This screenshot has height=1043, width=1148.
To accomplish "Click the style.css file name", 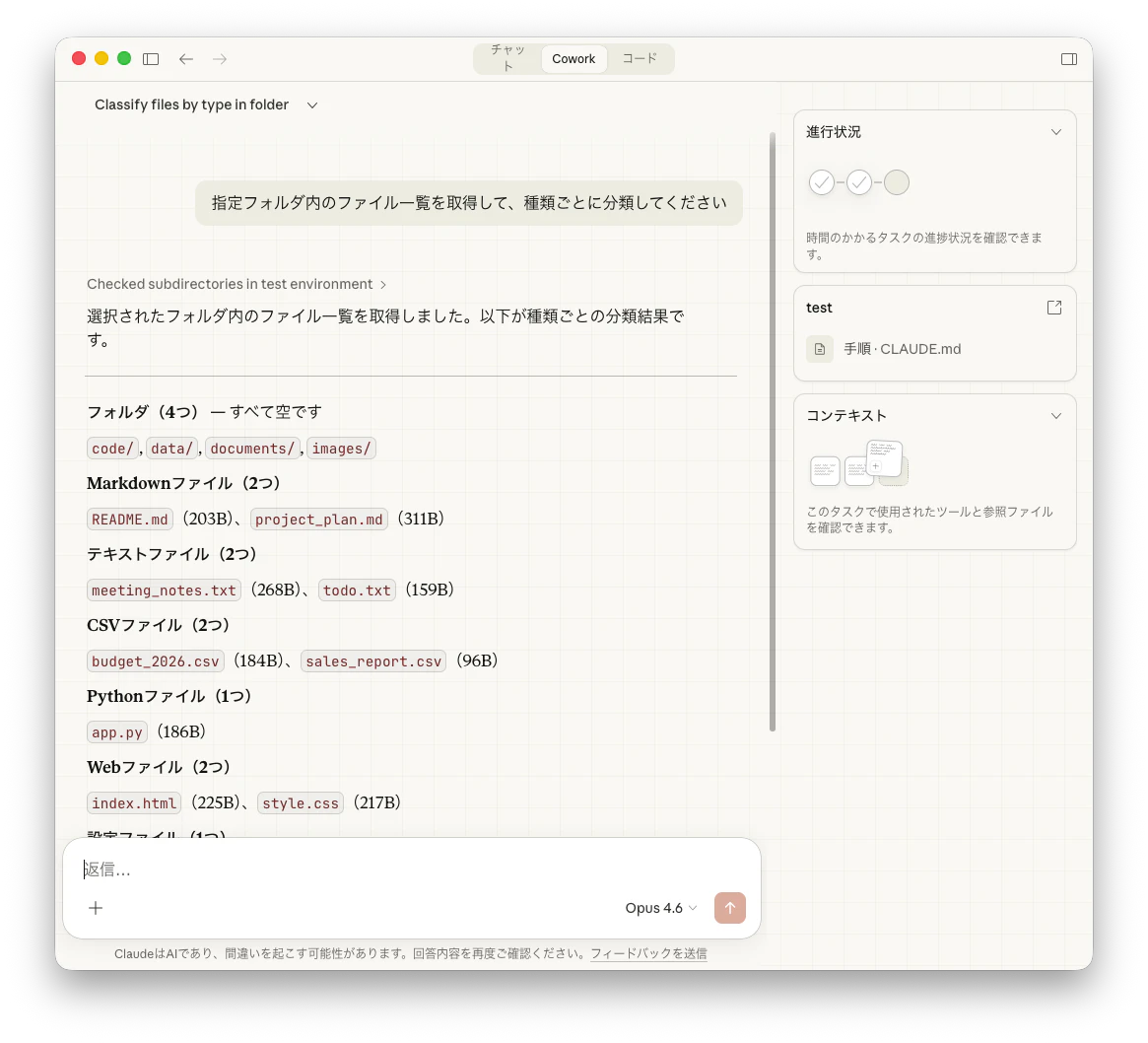I will [x=301, y=803].
